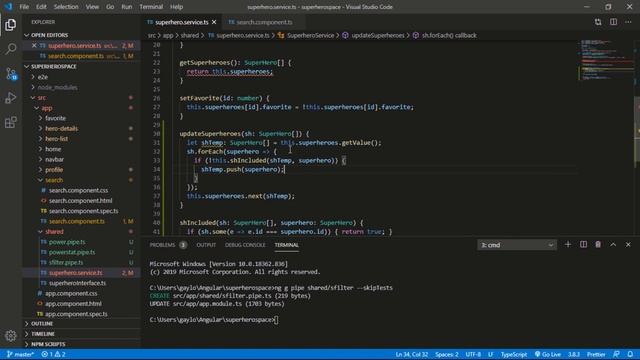The image size is (640, 360).
Task: Click the editor vertical scrollbar
Action: 637,132
